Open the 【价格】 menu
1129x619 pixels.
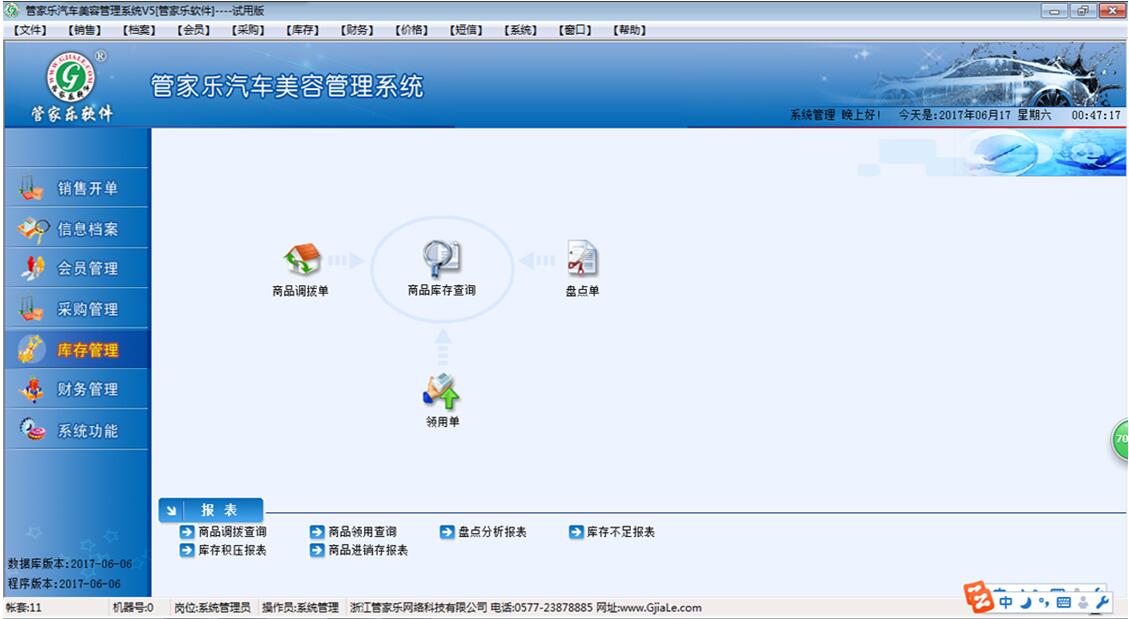click(413, 29)
